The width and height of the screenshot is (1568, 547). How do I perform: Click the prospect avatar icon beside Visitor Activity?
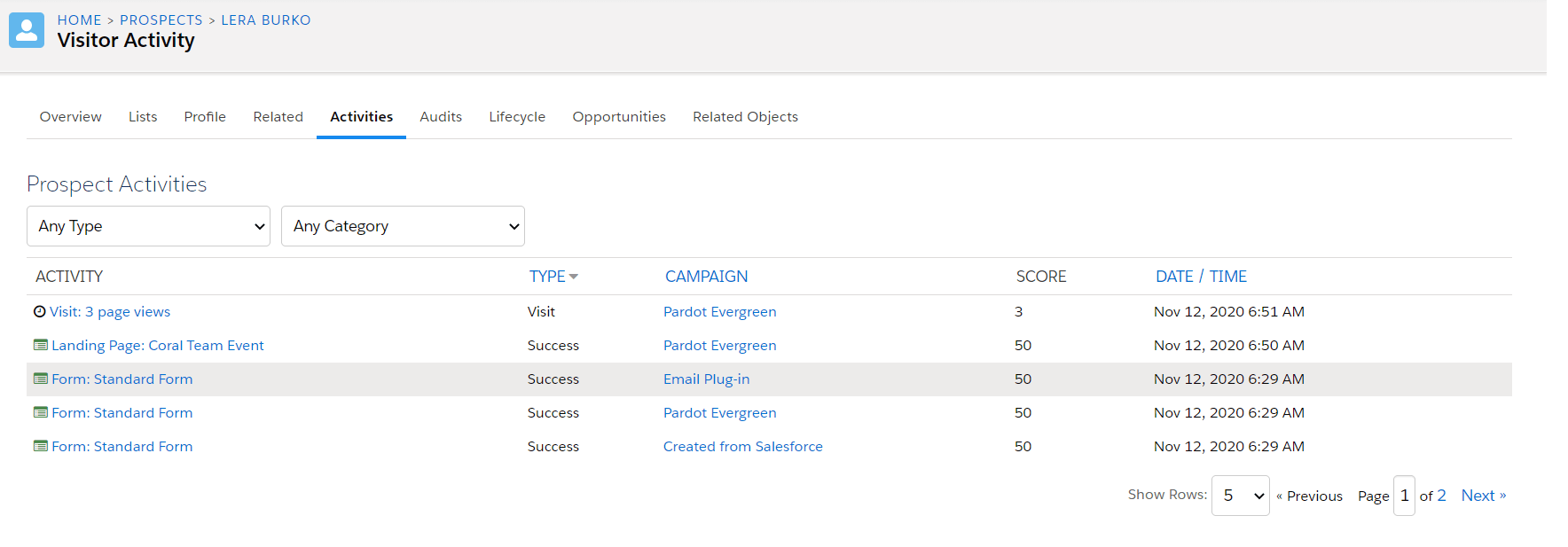pyautogui.click(x=27, y=30)
